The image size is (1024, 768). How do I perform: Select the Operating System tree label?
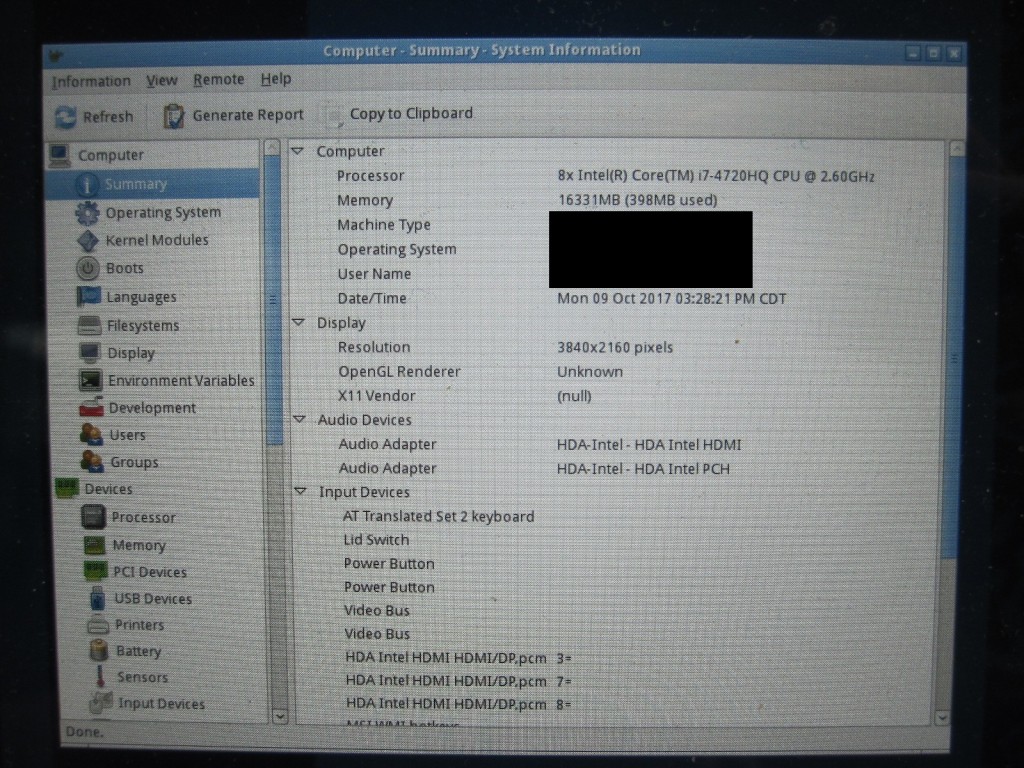(x=163, y=213)
